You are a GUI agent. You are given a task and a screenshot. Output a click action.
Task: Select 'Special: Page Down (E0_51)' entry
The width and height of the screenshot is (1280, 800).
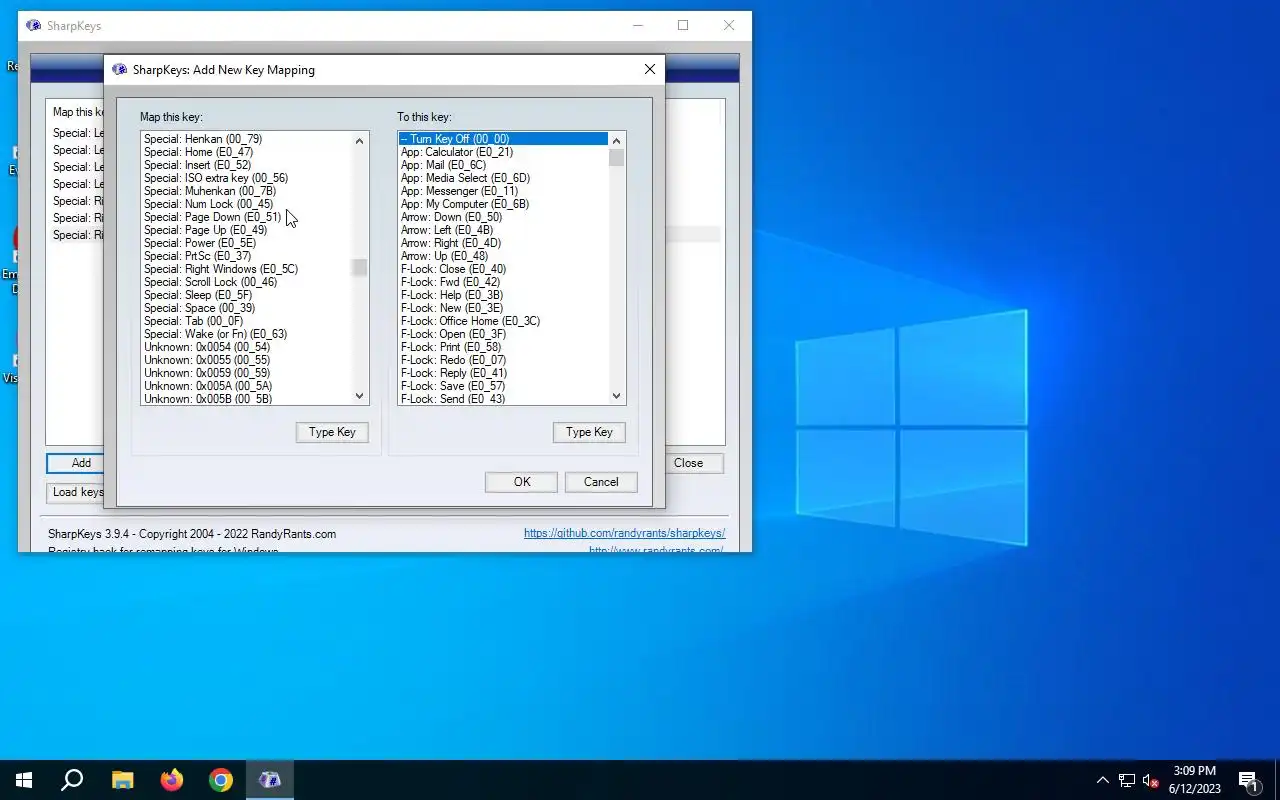pyautogui.click(x=246, y=217)
